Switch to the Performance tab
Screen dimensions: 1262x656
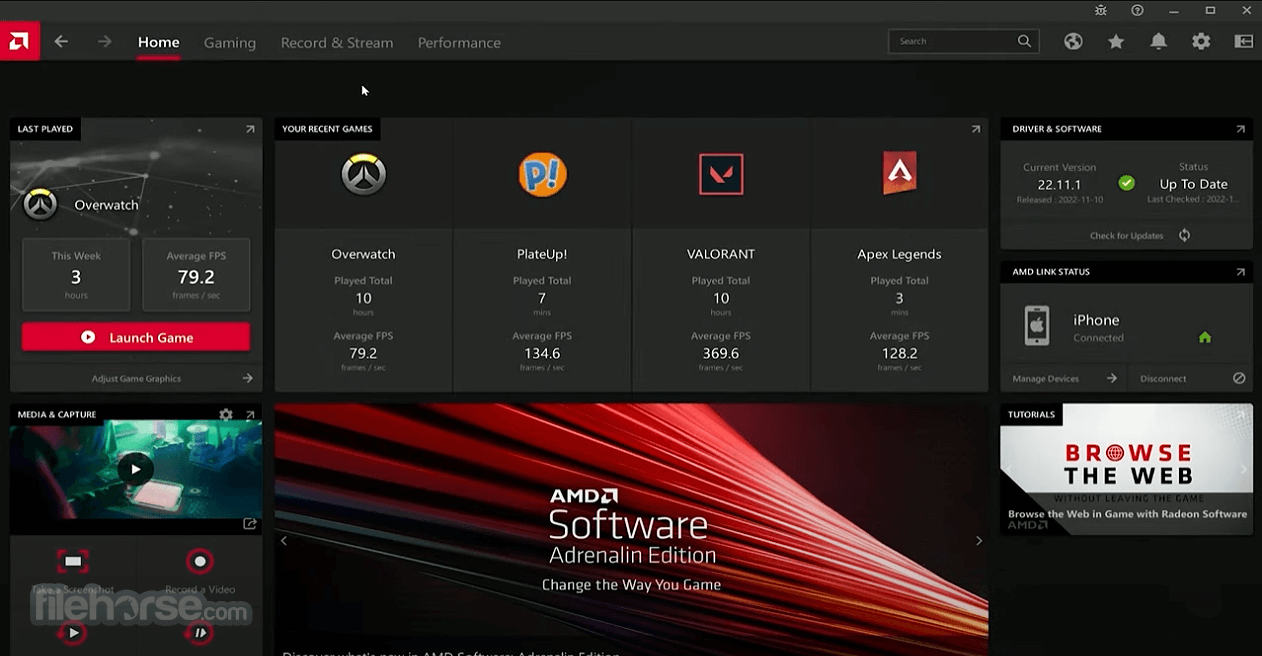(x=459, y=42)
